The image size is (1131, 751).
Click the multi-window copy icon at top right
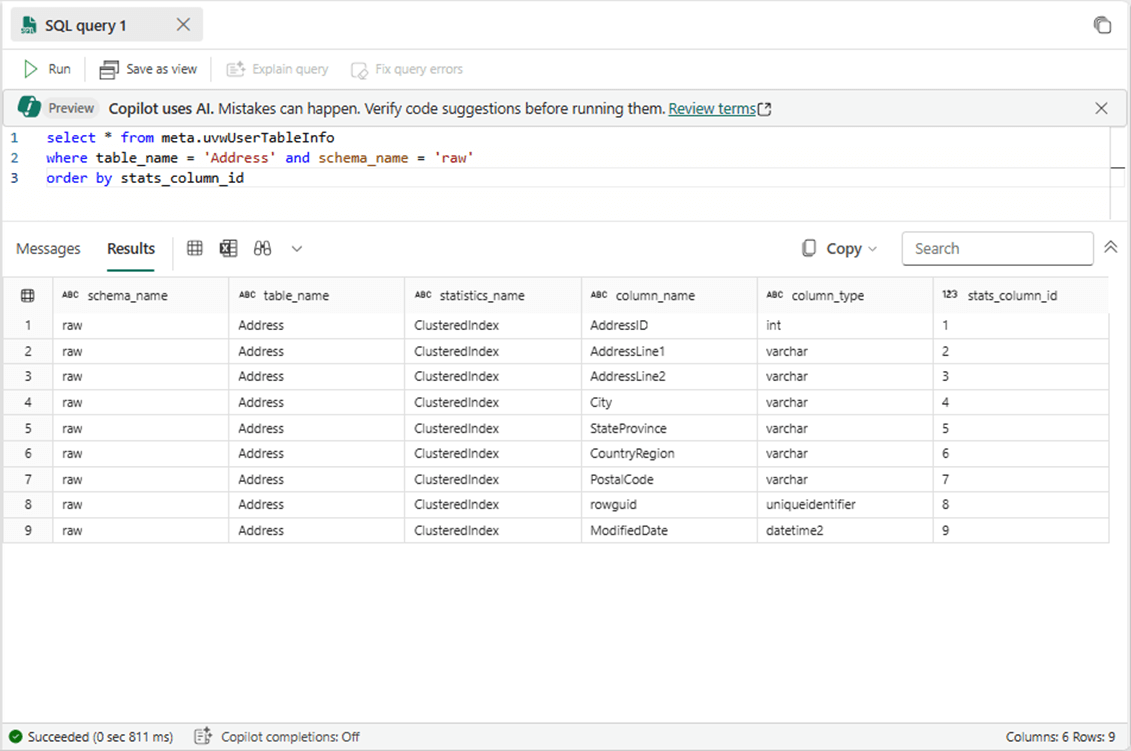(x=1102, y=25)
